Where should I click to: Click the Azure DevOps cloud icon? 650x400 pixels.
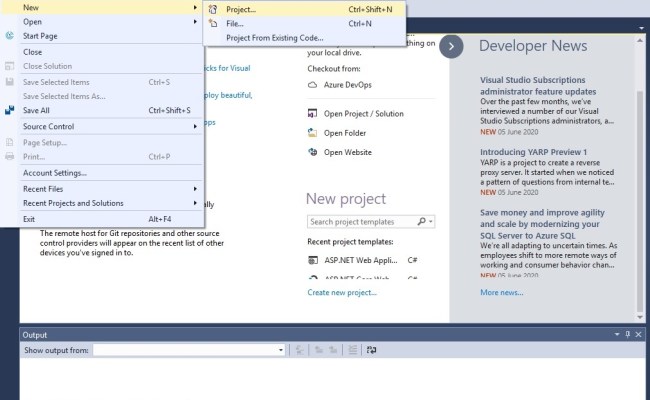(x=313, y=85)
